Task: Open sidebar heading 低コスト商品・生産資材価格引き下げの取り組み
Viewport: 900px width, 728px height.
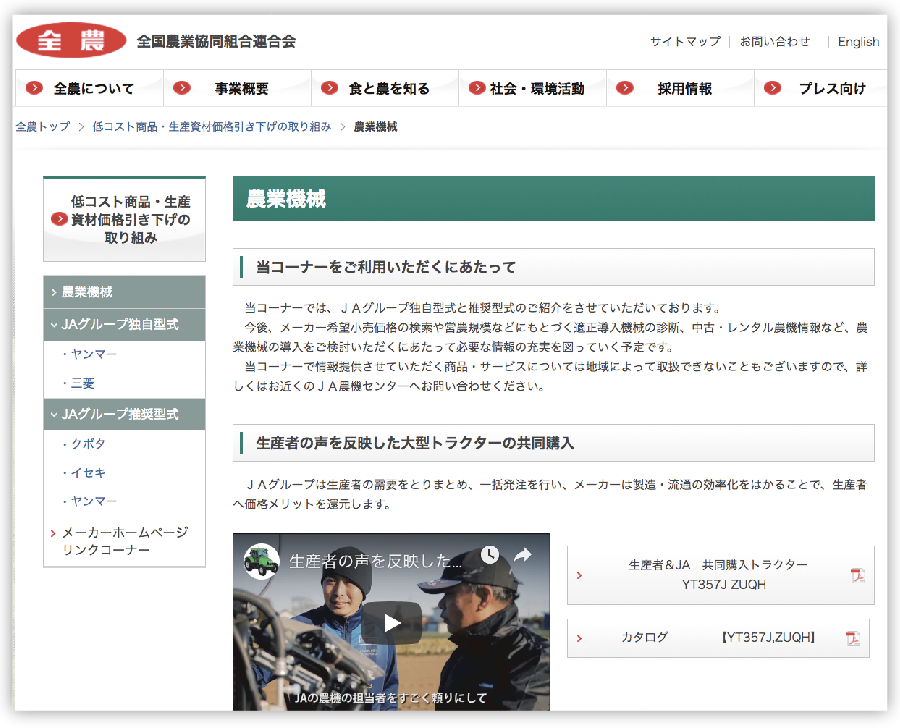Action: [x=125, y=219]
